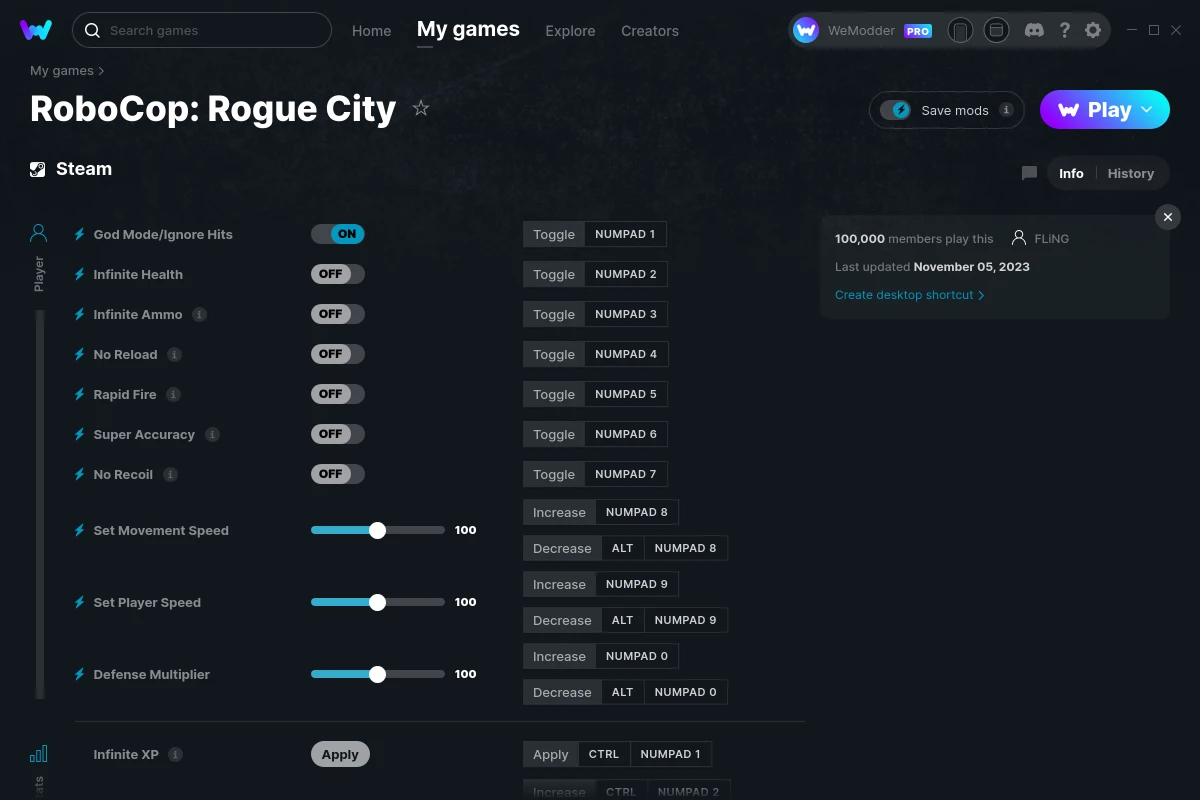Screen dimensions: 1200x800
Task: Adjust Set Movement Speed slider
Action: tap(378, 530)
